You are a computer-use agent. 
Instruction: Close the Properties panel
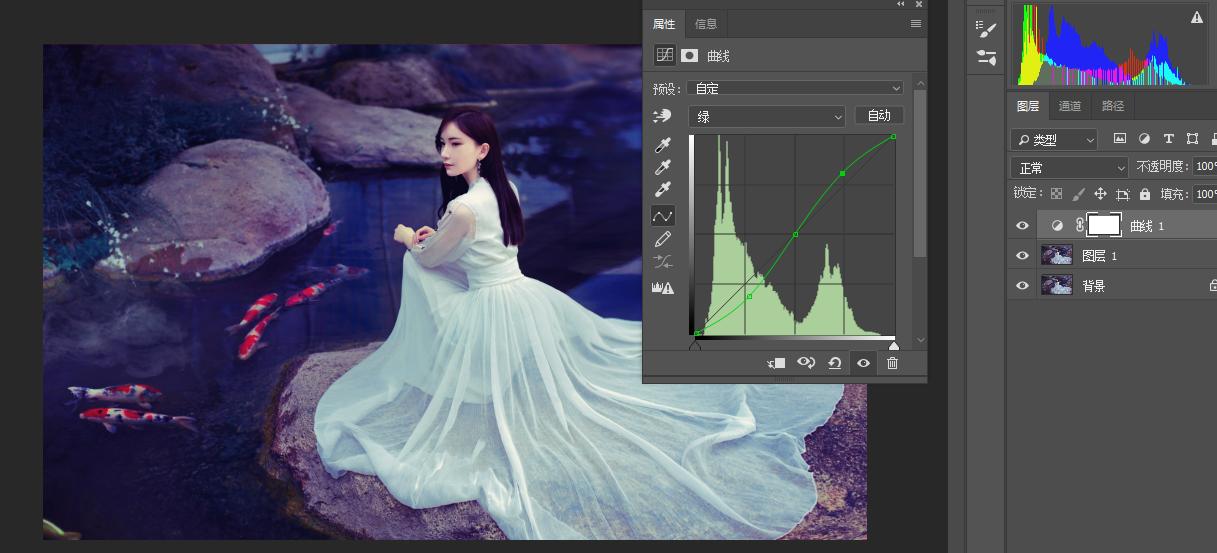point(918,4)
